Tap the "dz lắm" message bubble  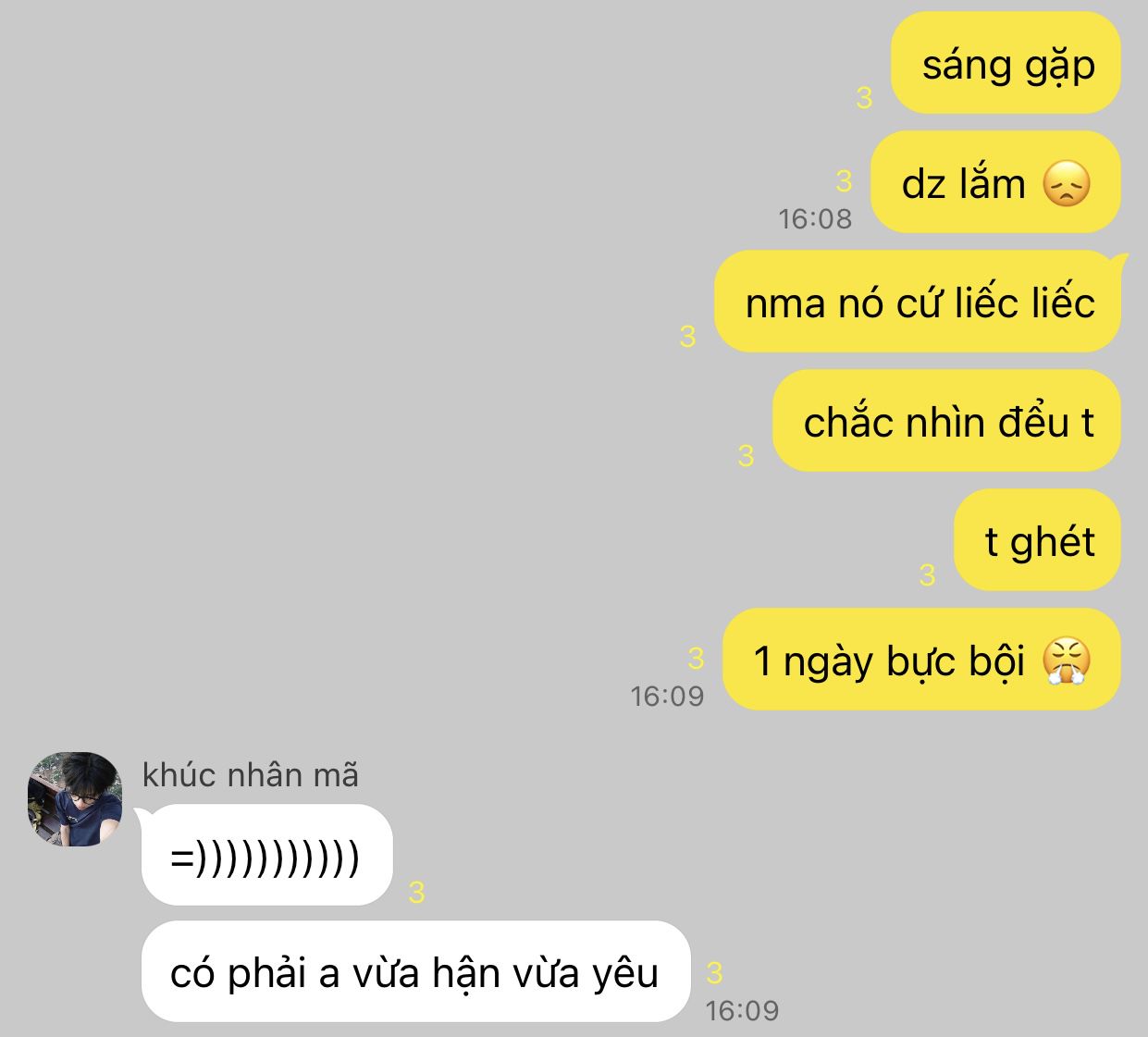996,182
